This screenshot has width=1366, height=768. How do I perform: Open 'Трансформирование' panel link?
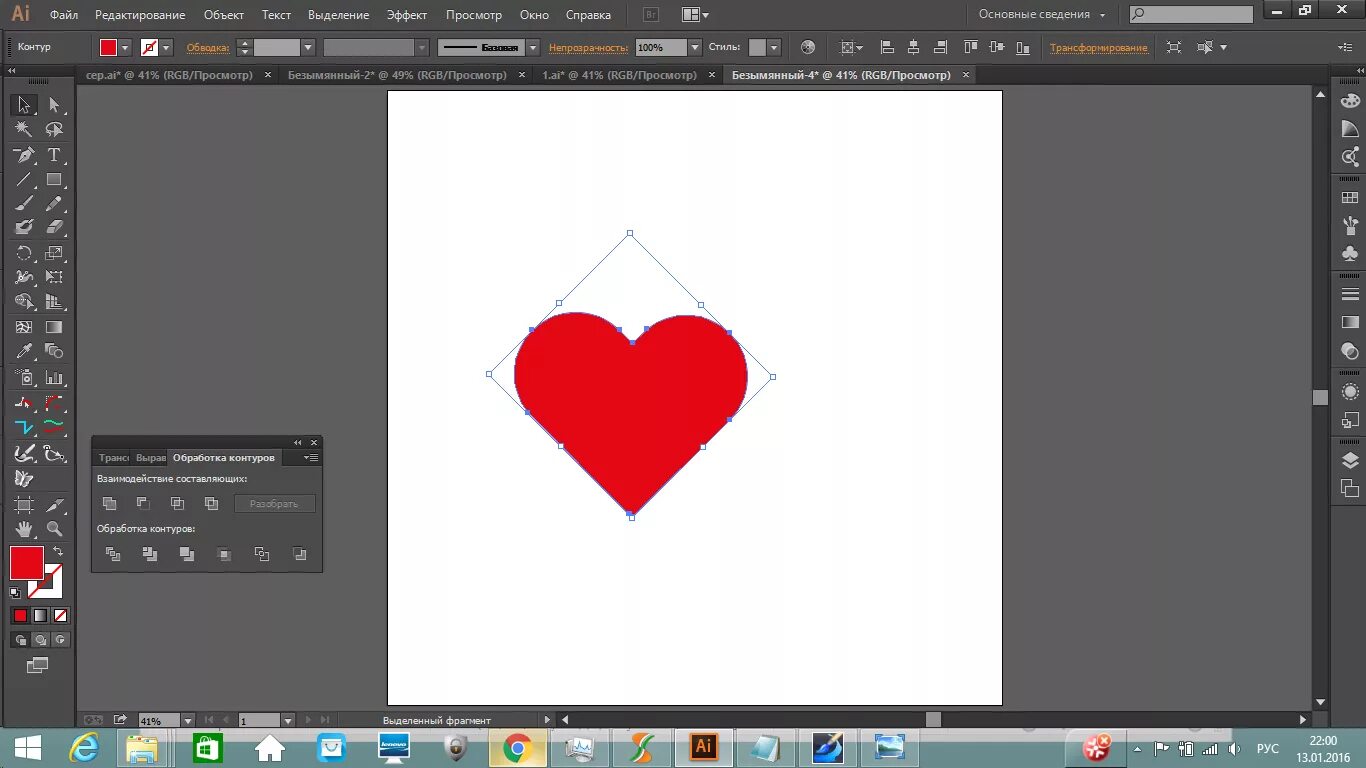pyautogui.click(x=1099, y=47)
